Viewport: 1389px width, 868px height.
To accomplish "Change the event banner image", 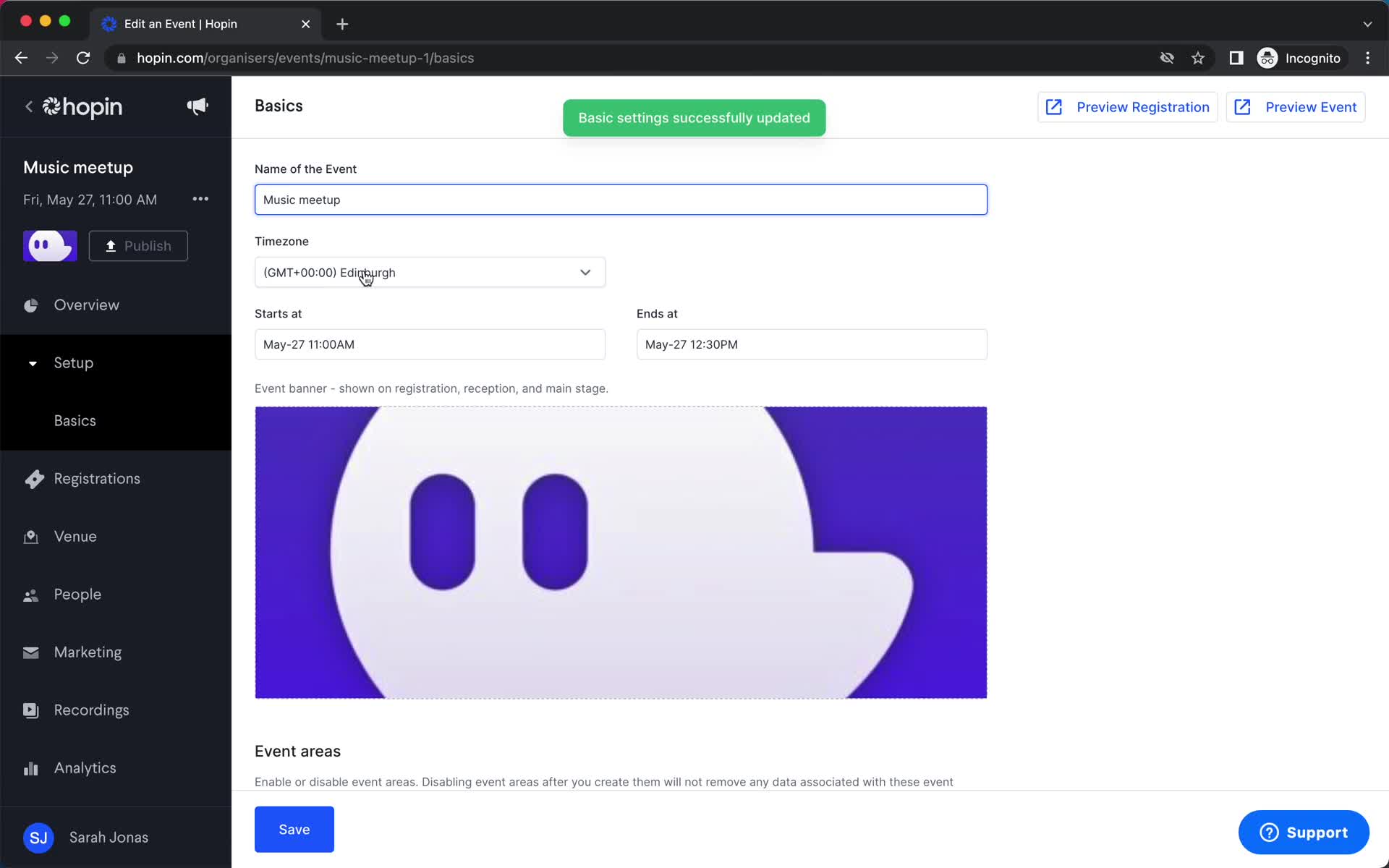I will click(621, 553).
